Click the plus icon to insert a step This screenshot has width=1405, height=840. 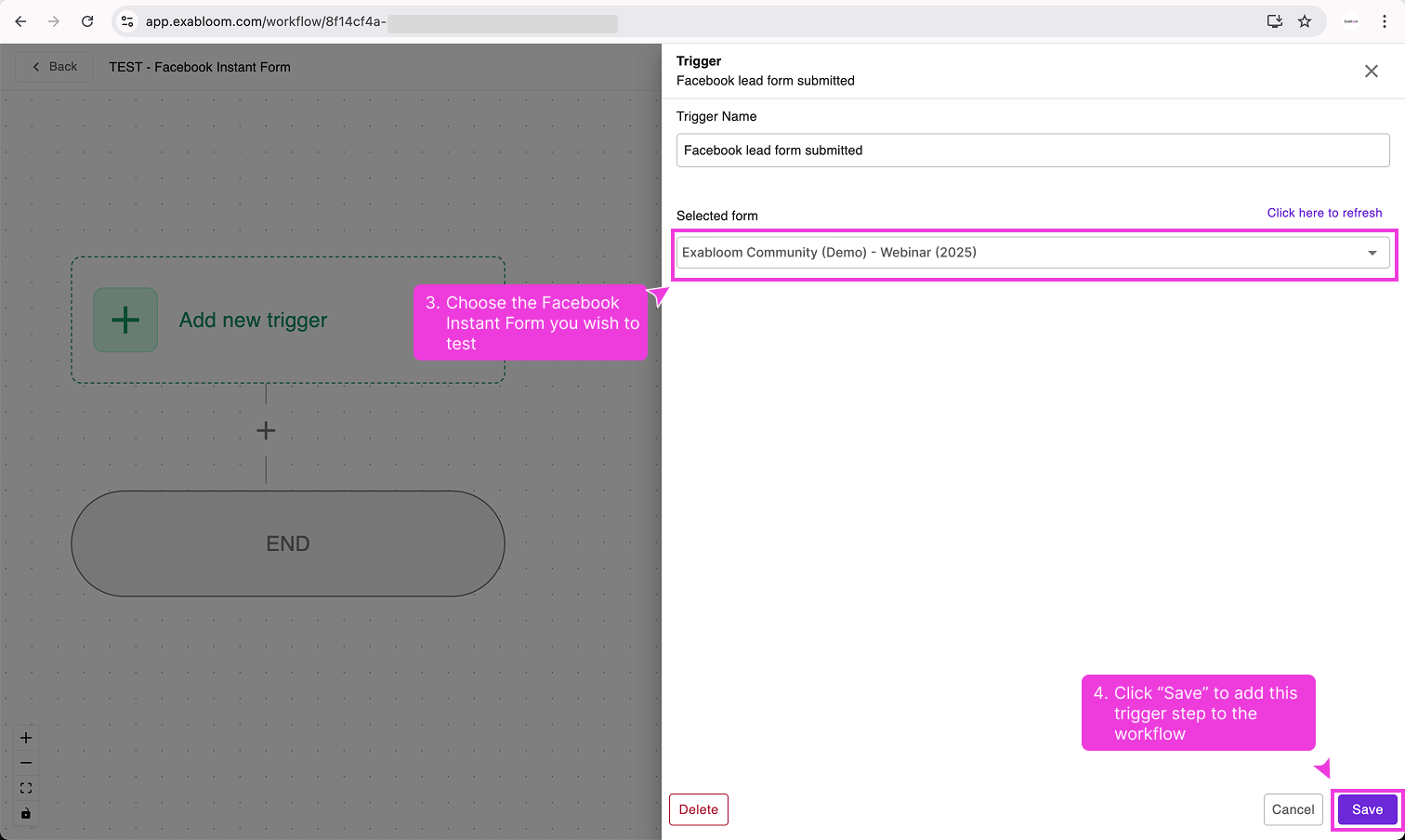[266, 430]
